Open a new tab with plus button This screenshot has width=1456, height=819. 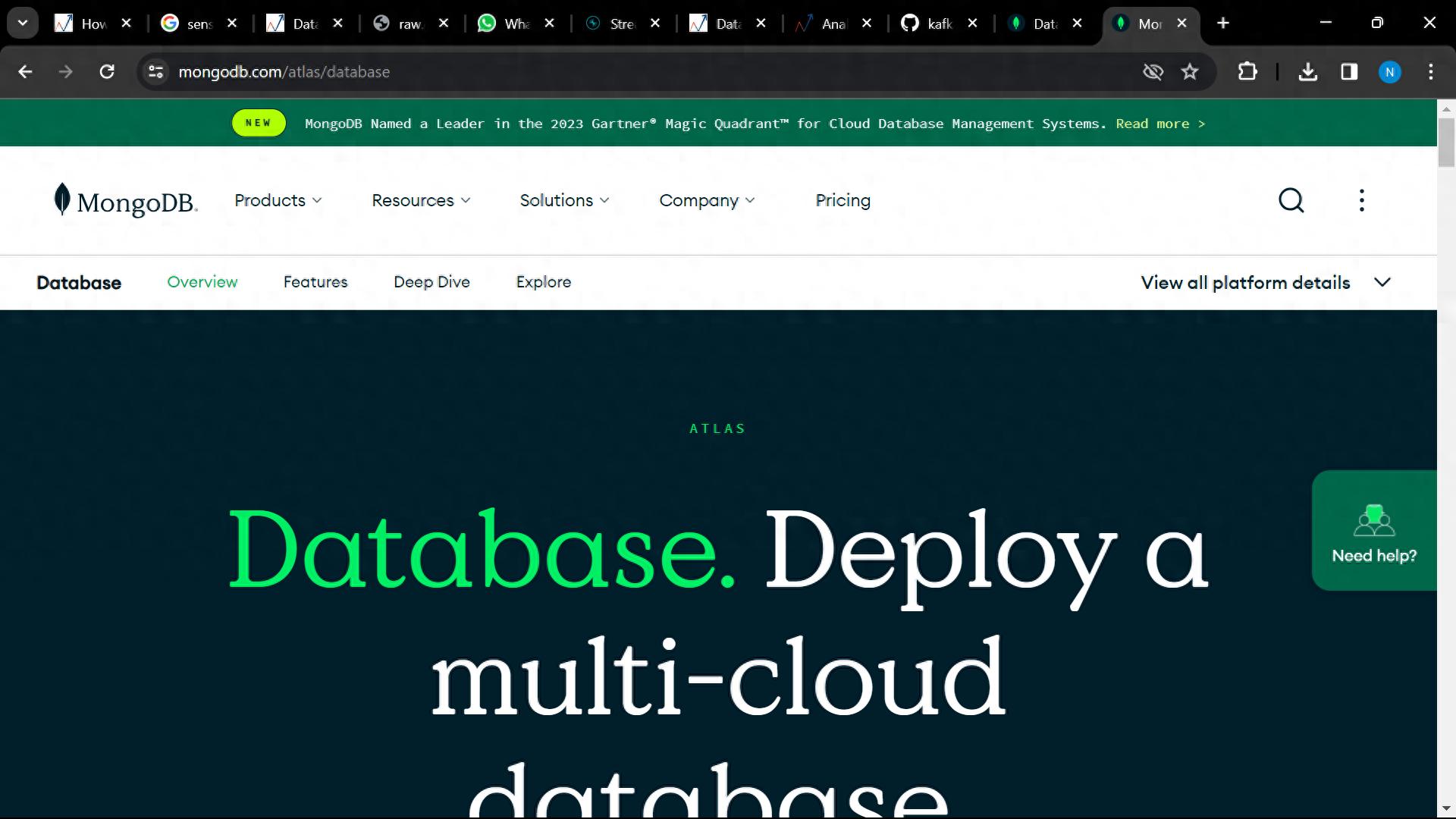(x=1223, y=24)
